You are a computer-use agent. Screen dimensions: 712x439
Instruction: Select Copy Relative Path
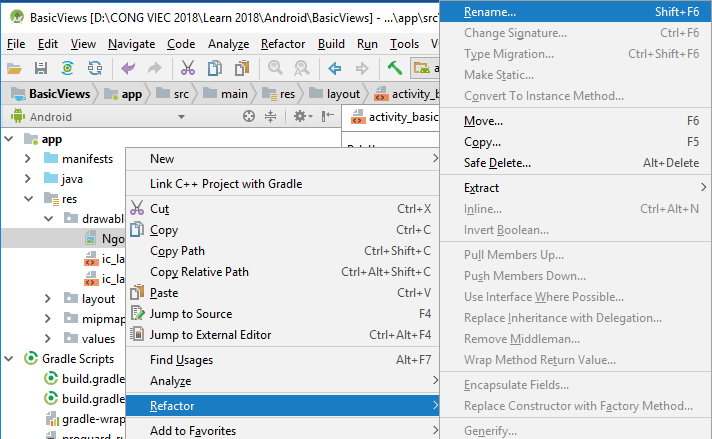tap(282, 272)
